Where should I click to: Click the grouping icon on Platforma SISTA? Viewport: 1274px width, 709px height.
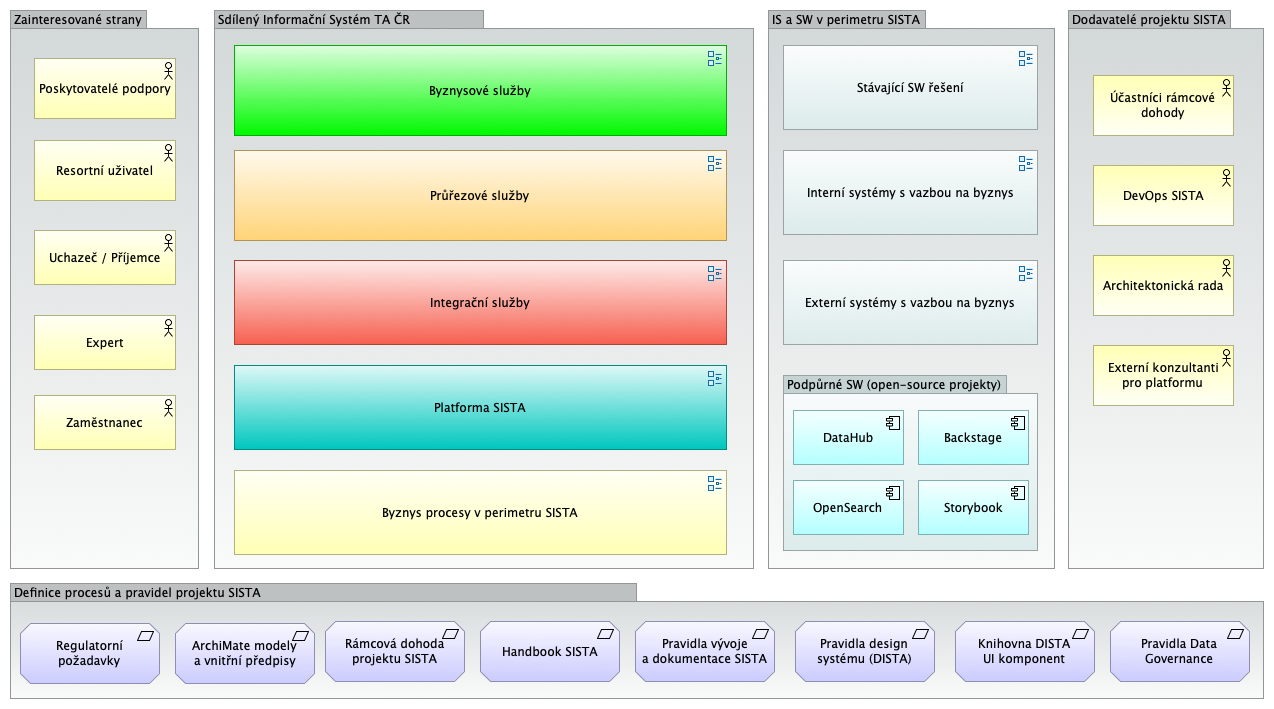point(714,379)
